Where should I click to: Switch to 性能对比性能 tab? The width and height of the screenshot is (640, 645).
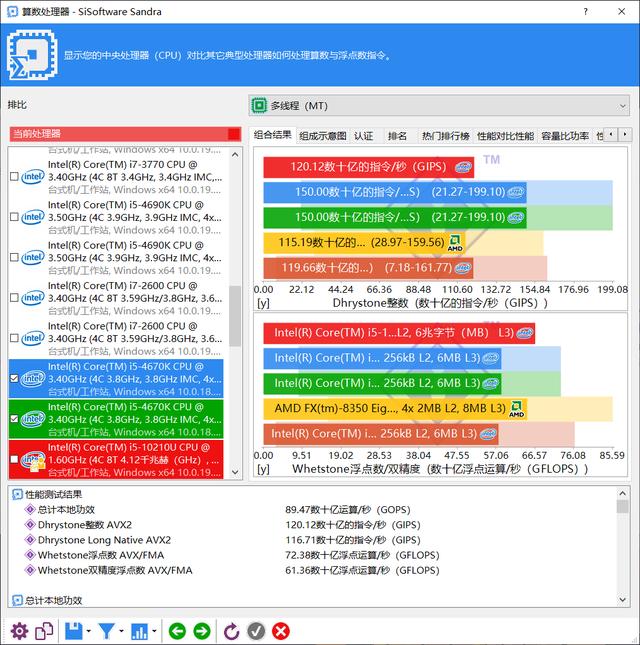[x=506, y=136]
